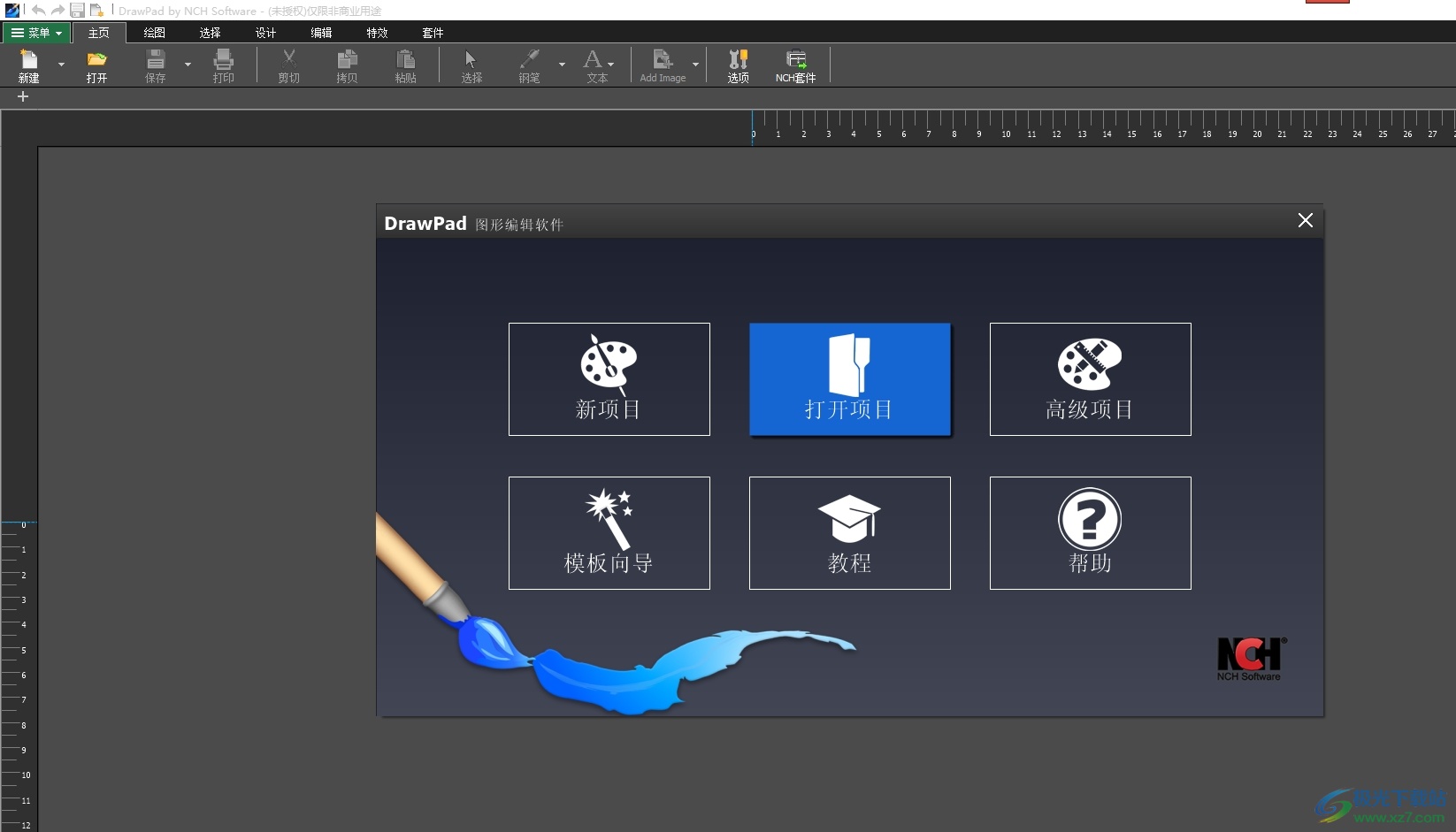This screenshot has height=832, width=1456.
Task: Close the DrawPad welcome dialog
Action: tap(1305, 220)
